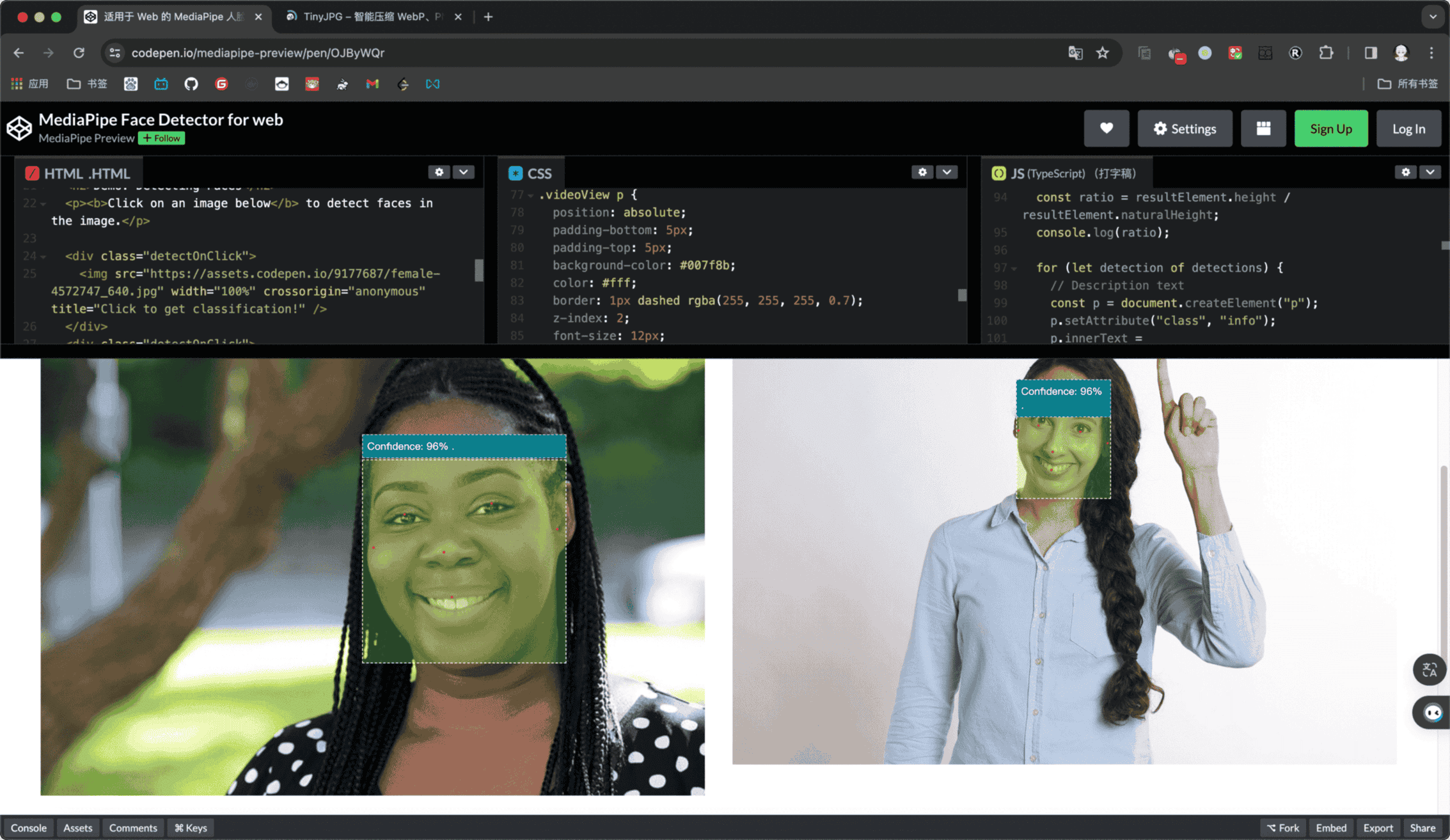The width and height of the screenshot is (1450, 840).
Task: Open the HTML editor gear settings
Action: 439,172
